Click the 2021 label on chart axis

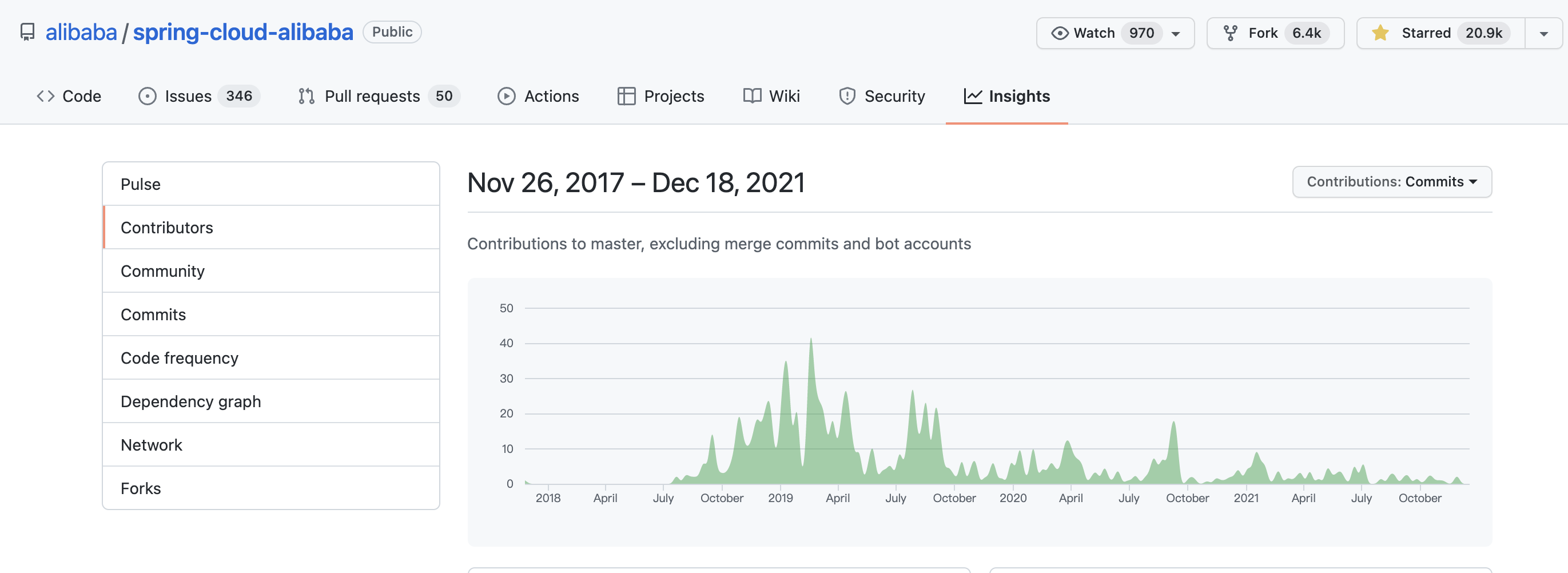tap(1246, 498)
